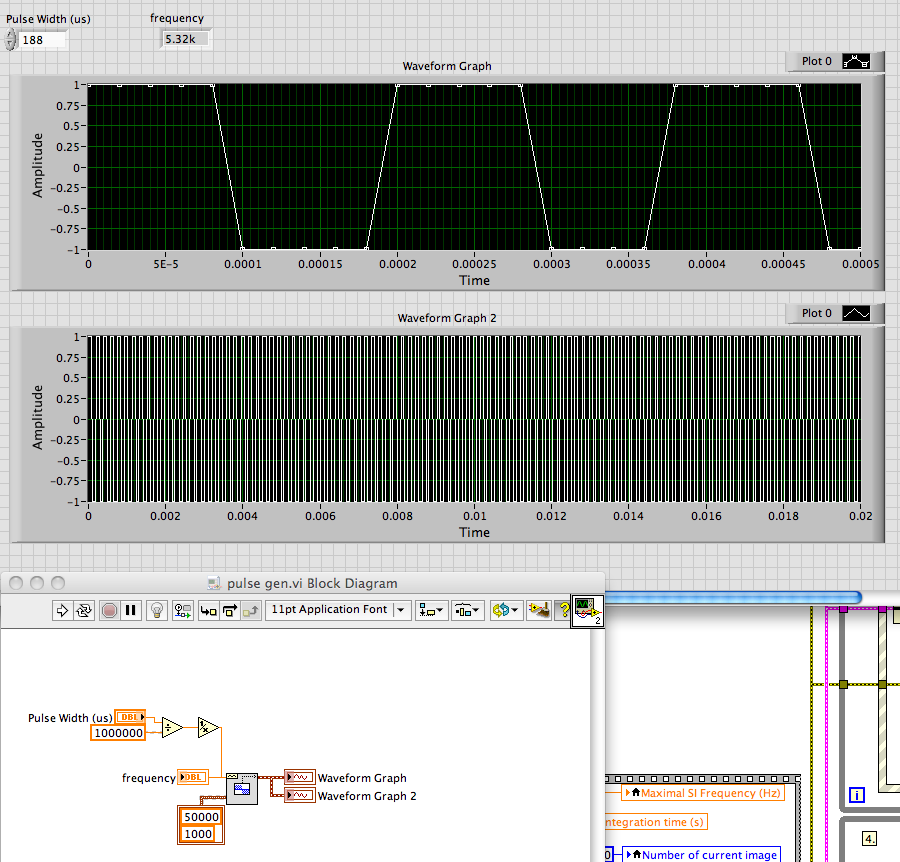Open the 11pt Application Font dropdown
The image size is (900, 862).
click(x=338, y=609)
